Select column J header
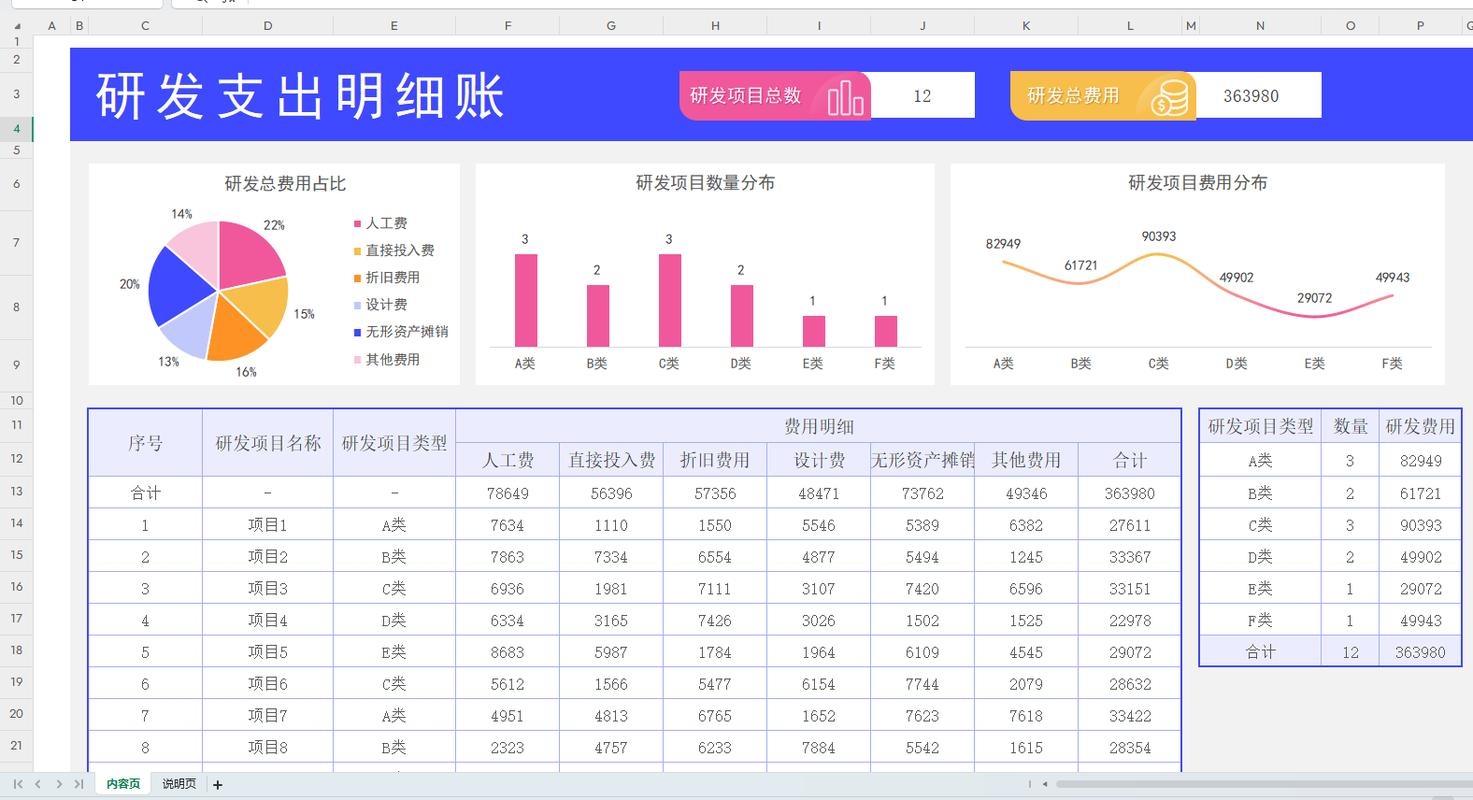 tap(922, 26)
